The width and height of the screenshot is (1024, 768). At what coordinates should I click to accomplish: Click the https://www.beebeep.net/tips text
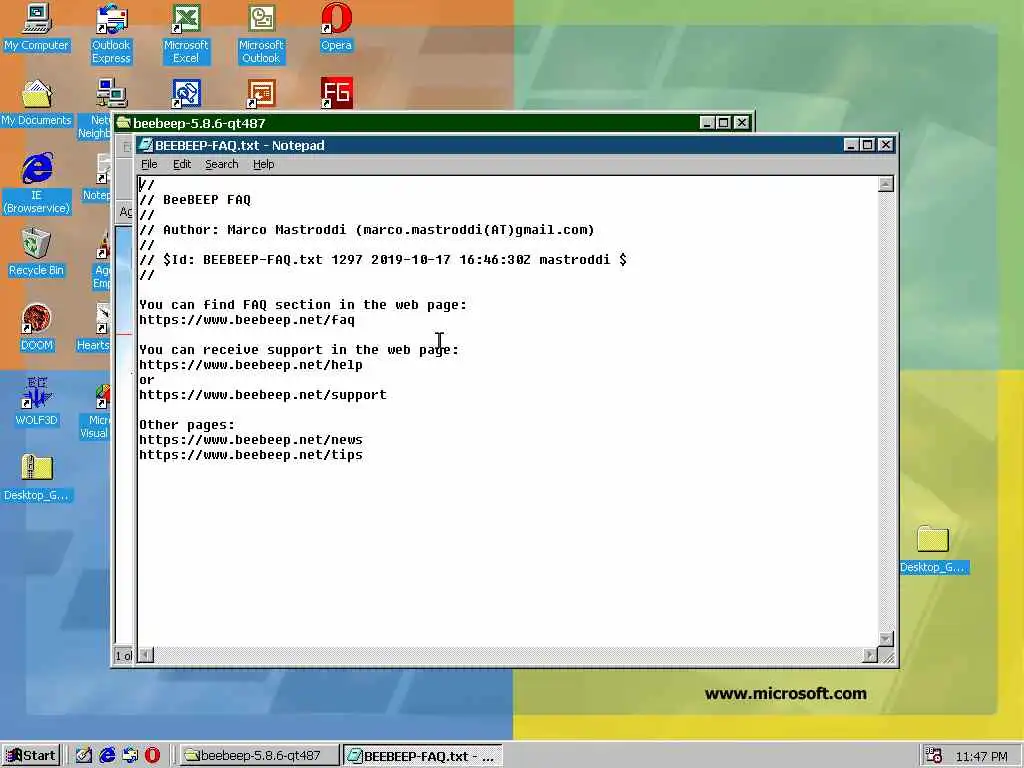251,455
